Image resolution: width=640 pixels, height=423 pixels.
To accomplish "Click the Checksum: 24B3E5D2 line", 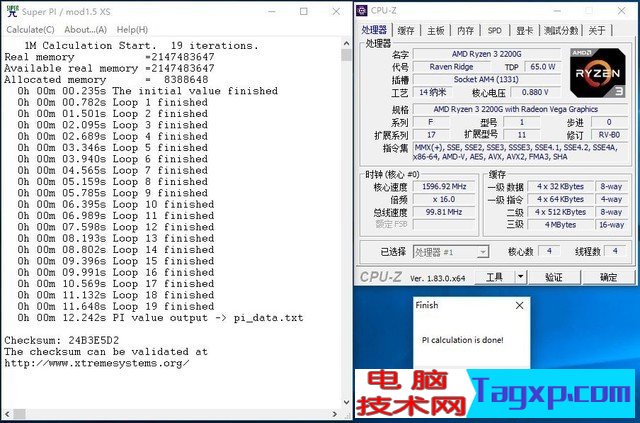I will click(62, 340).
